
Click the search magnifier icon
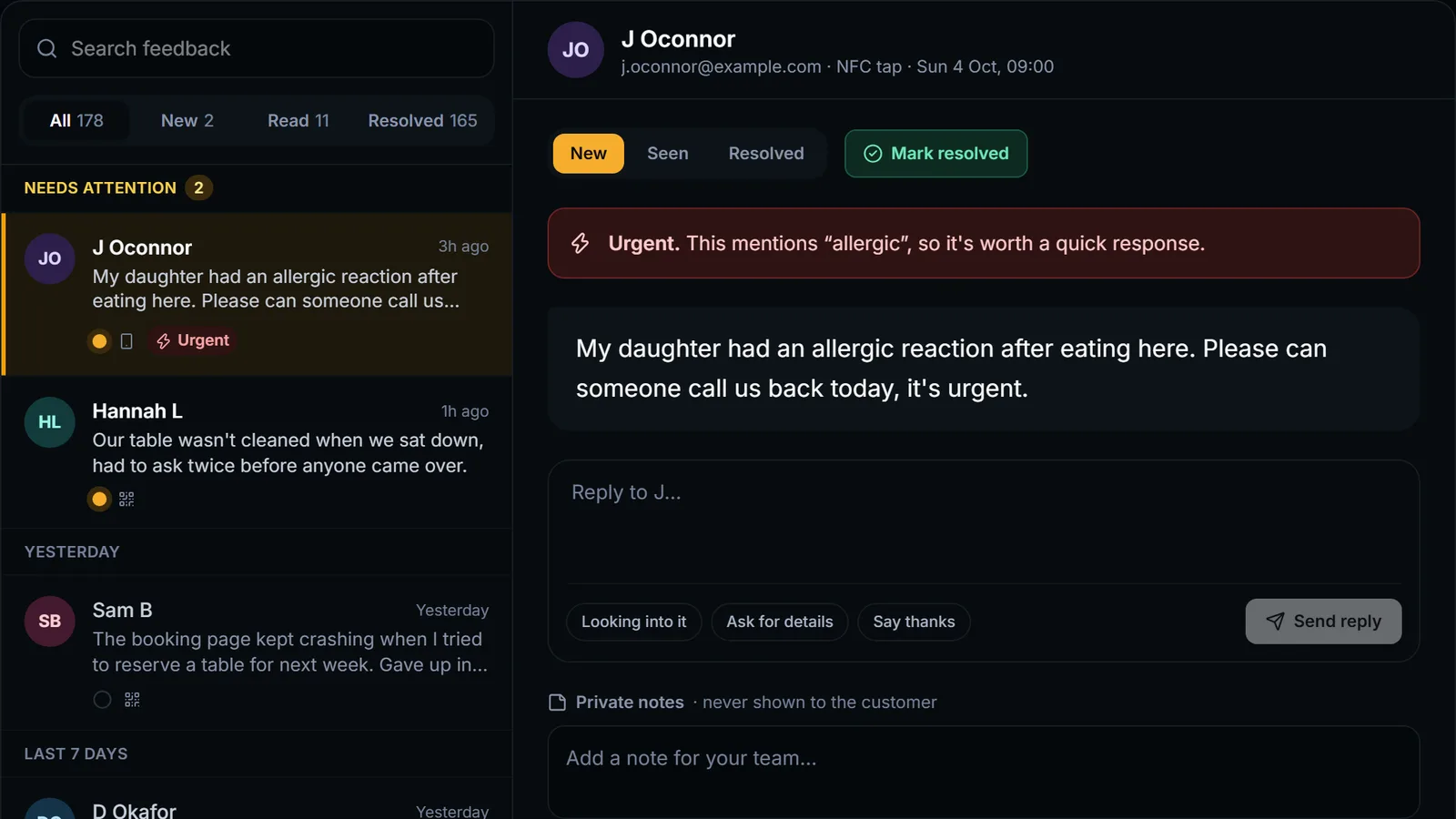pos(46,48)
